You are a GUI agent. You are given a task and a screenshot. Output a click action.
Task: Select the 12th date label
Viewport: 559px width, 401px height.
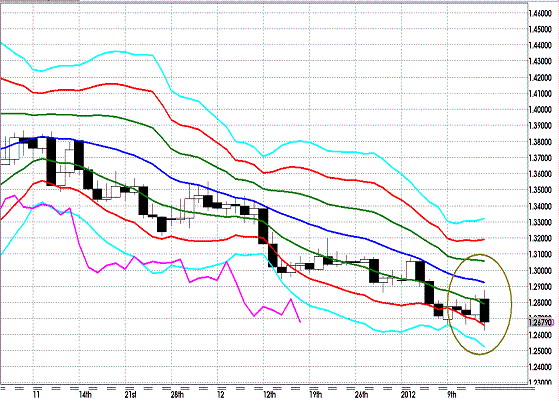click(270, 395)
